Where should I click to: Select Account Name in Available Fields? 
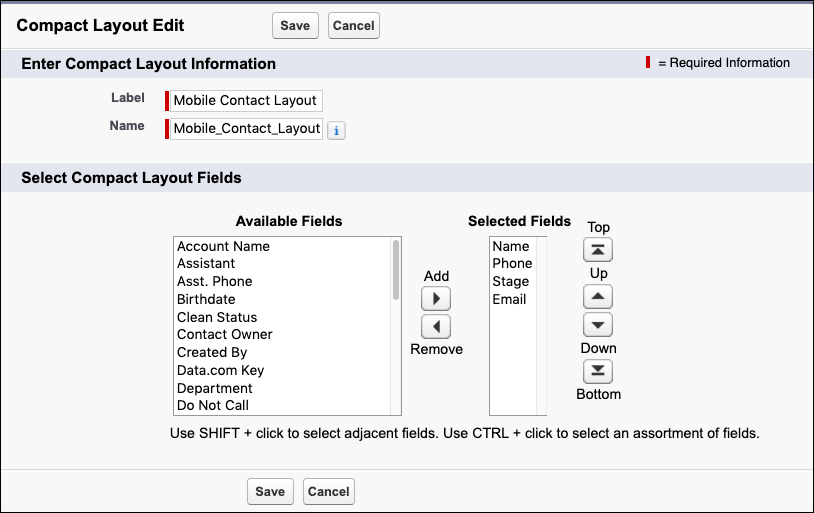[283, 246]
